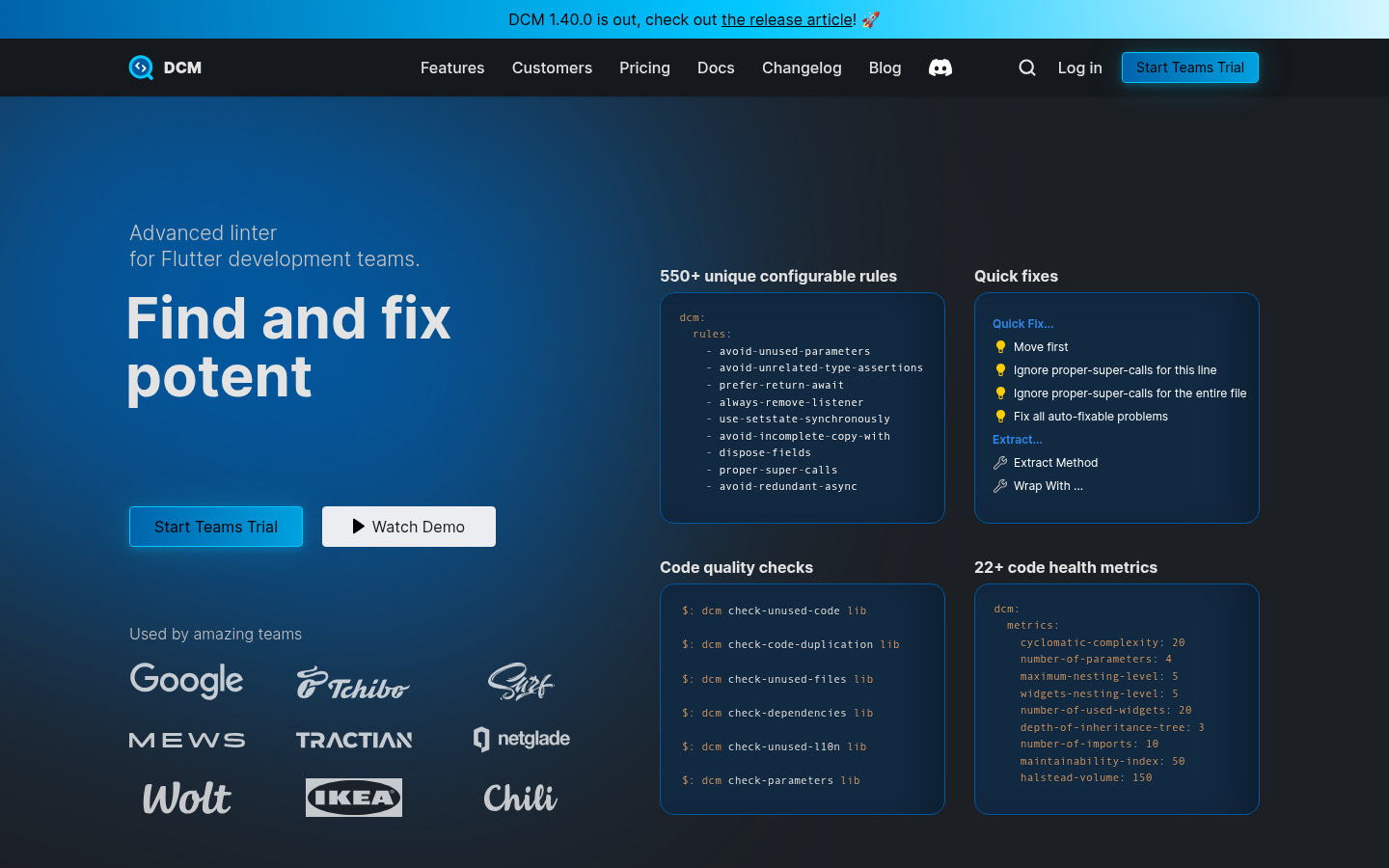Open the search magnifier icon

(1027, 68)
